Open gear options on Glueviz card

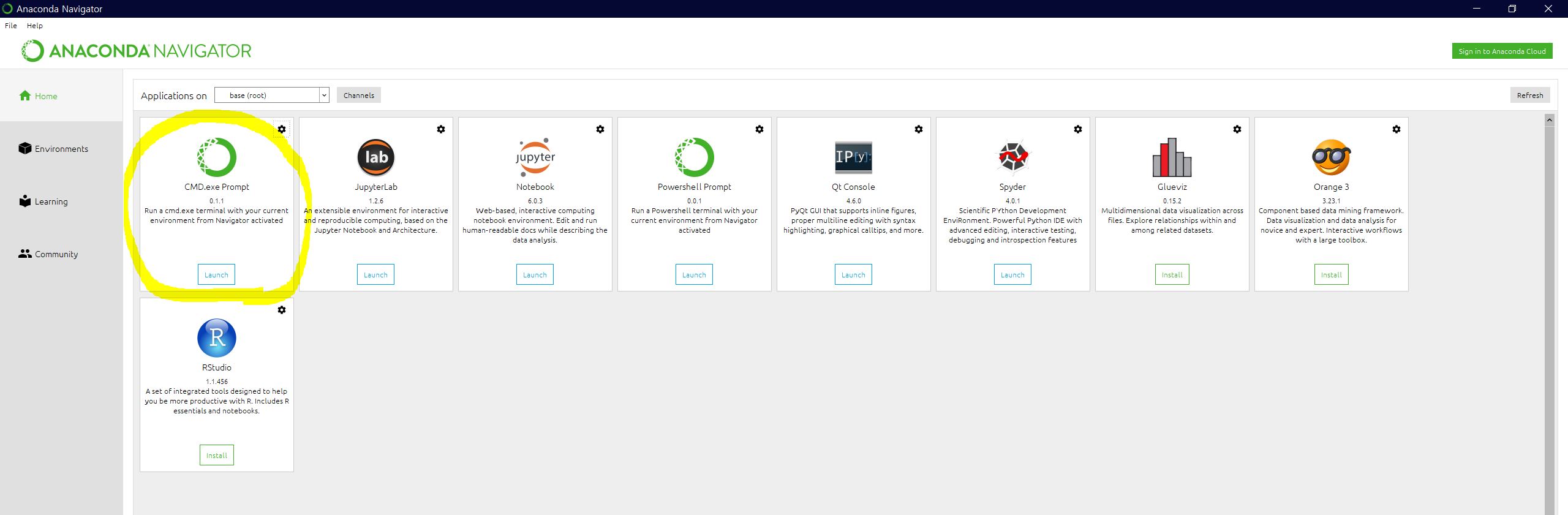(1237, 129)
